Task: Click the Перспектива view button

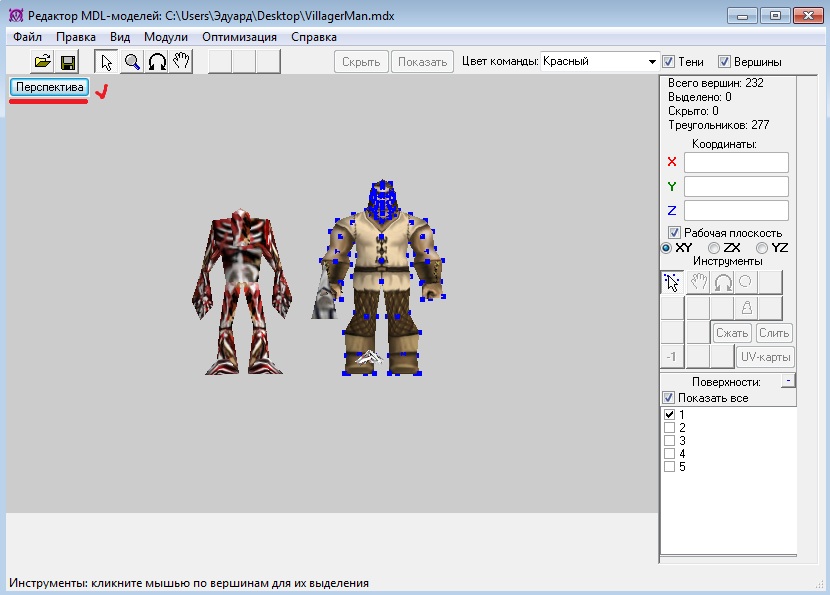Action: [50, 88]
